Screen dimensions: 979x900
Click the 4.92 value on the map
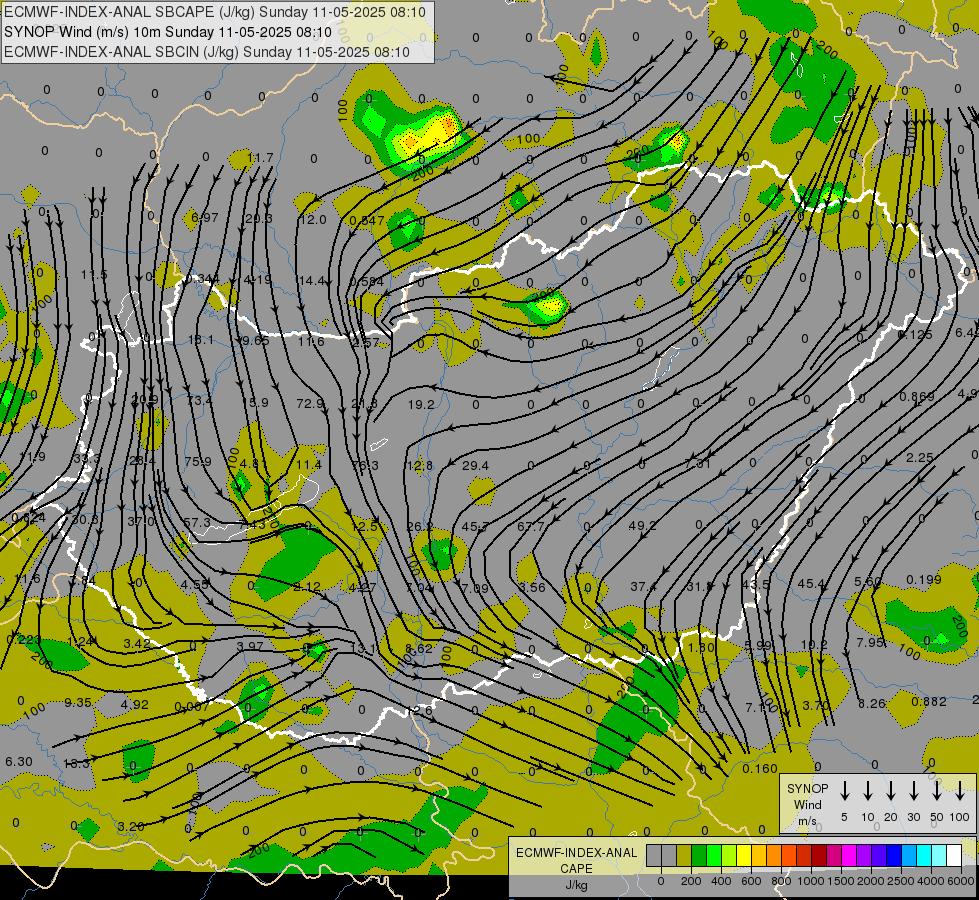click(x=134, y=705)
